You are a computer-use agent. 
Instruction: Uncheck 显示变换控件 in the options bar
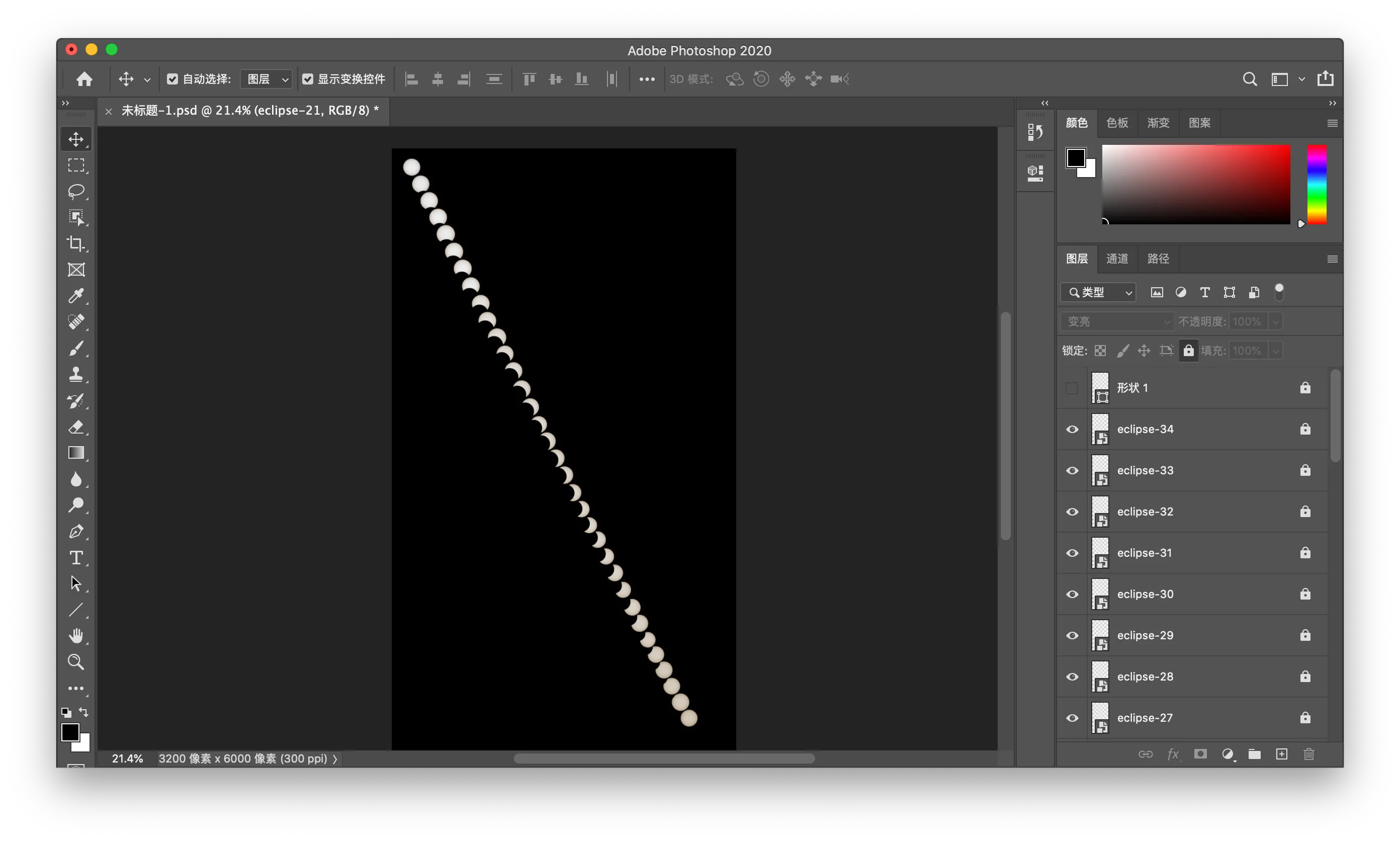click(308, 79)
